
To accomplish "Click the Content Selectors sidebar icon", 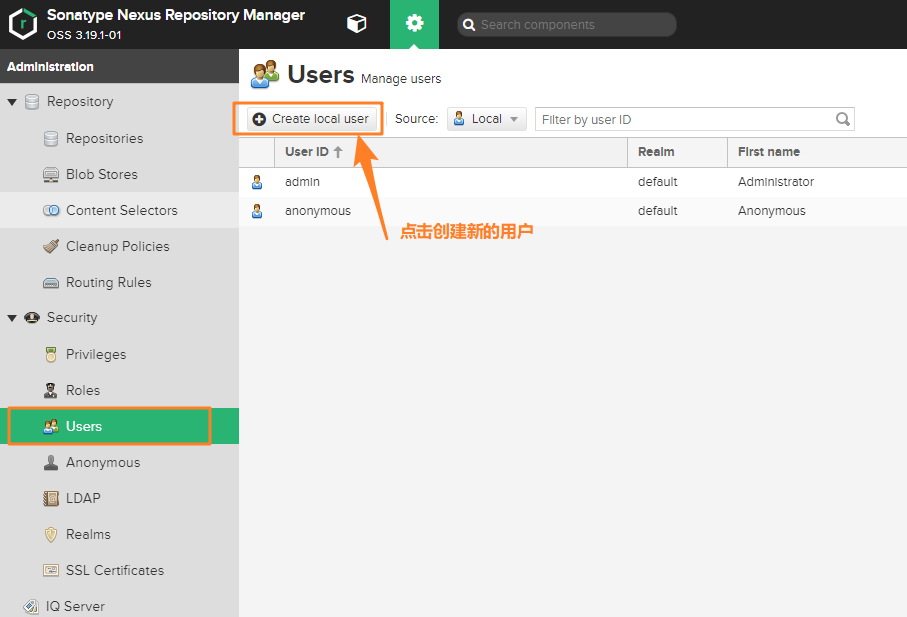I will coord(51,210).
